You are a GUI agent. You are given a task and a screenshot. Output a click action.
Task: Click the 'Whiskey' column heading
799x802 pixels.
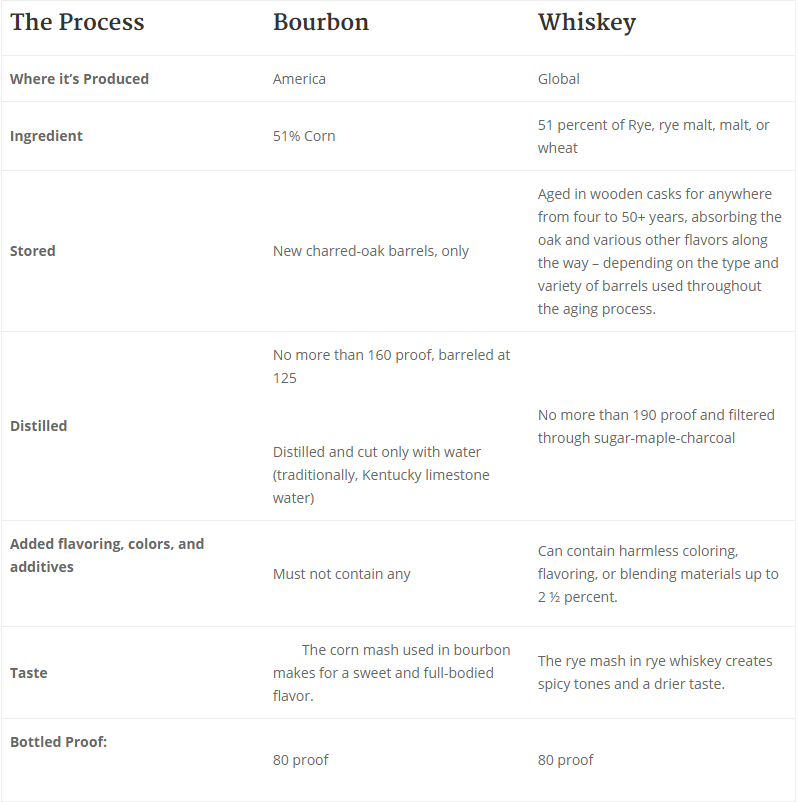586,23
